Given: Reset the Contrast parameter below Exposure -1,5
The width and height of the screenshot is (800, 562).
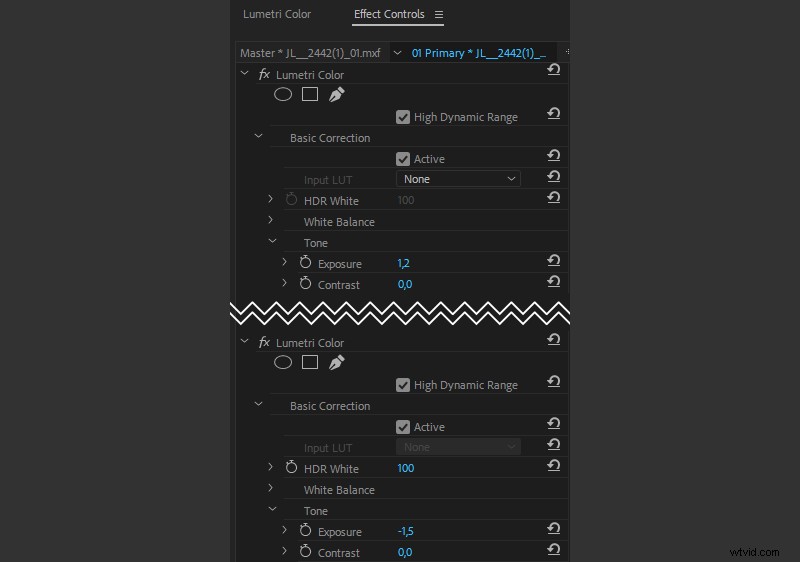Looking at the screenshot, I should [x=554, y=550].
